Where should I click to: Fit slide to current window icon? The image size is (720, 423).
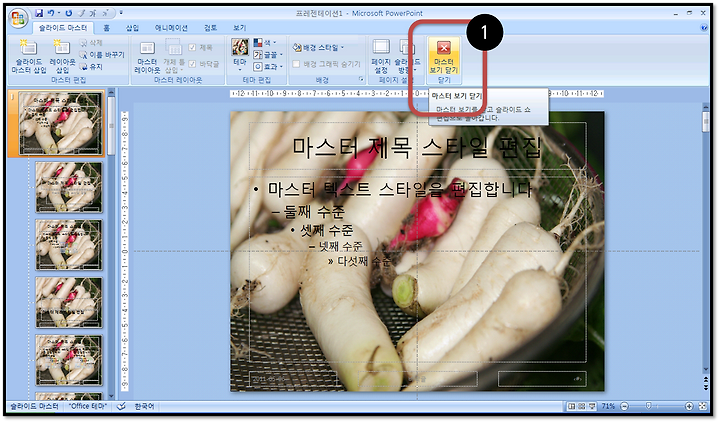tap(703, 406)
